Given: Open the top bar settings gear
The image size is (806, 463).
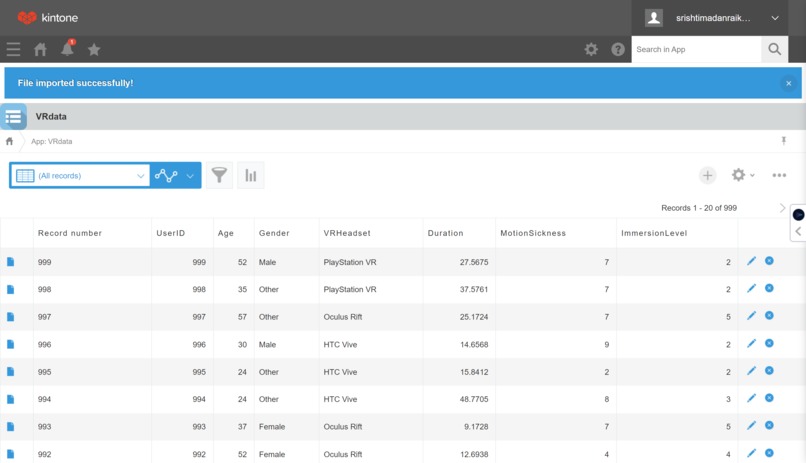Looking at the screenshot, I should [x=591, y=49].
